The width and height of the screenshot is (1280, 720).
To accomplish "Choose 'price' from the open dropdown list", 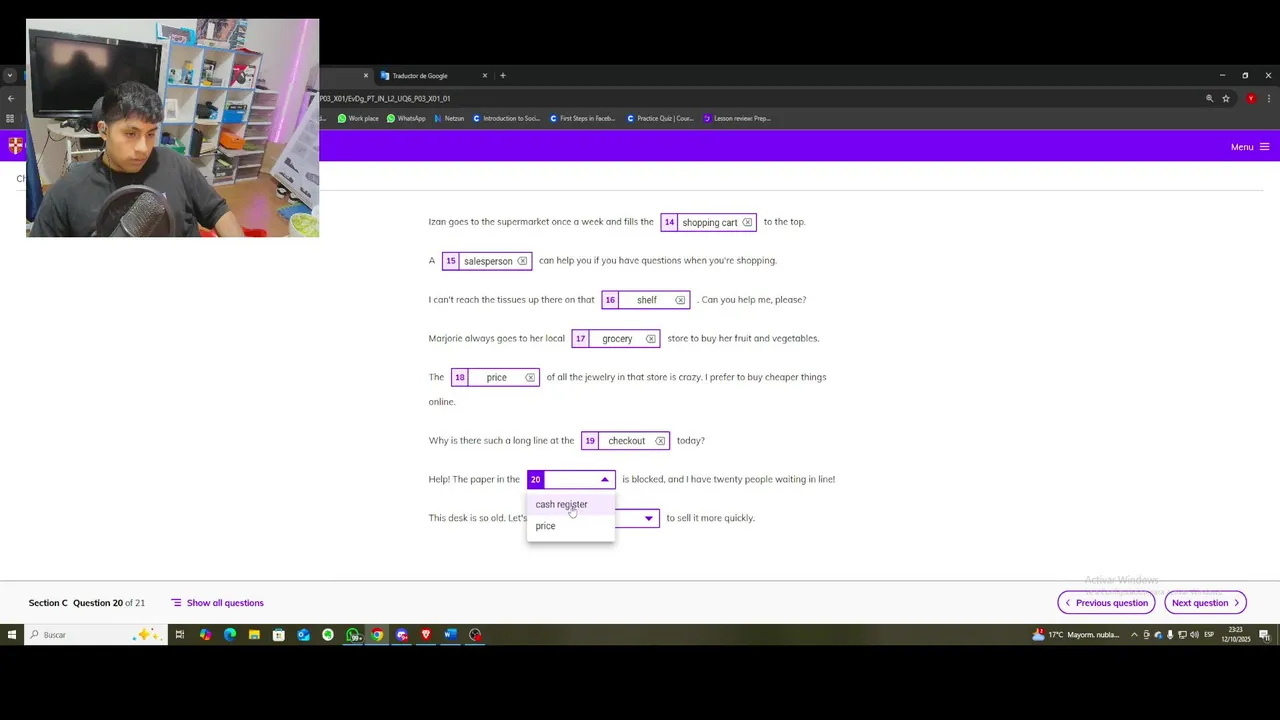I will [x=571, y=526].
